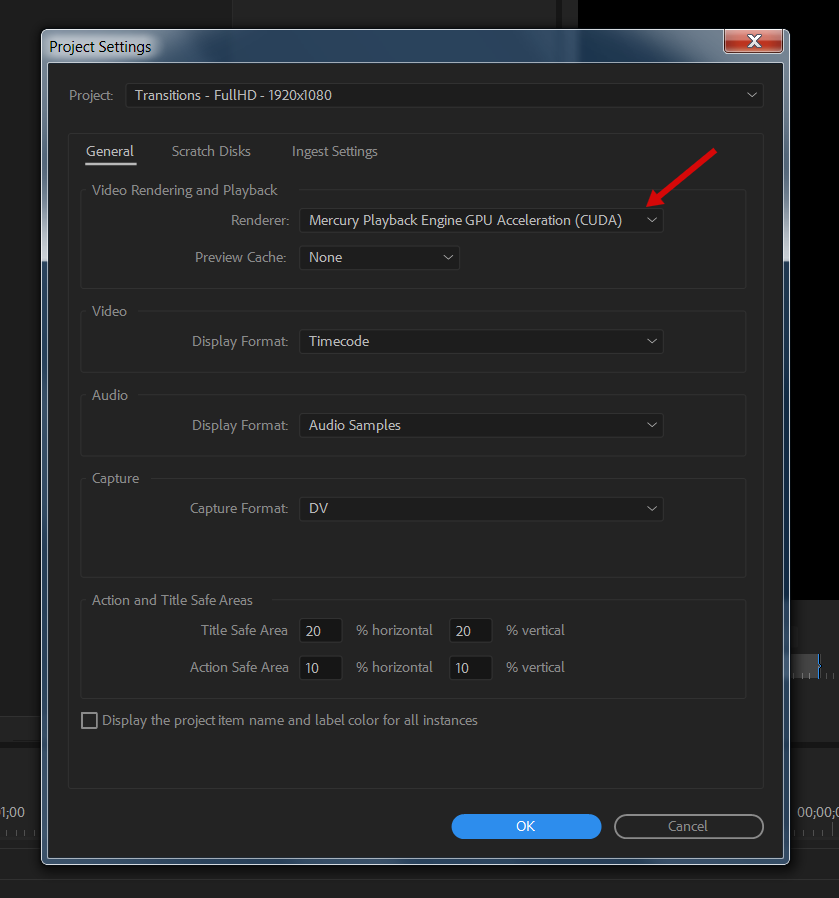Click Action Safe Area horizontal percentage field
Viewport: 839px width, 898px height.
320,668
